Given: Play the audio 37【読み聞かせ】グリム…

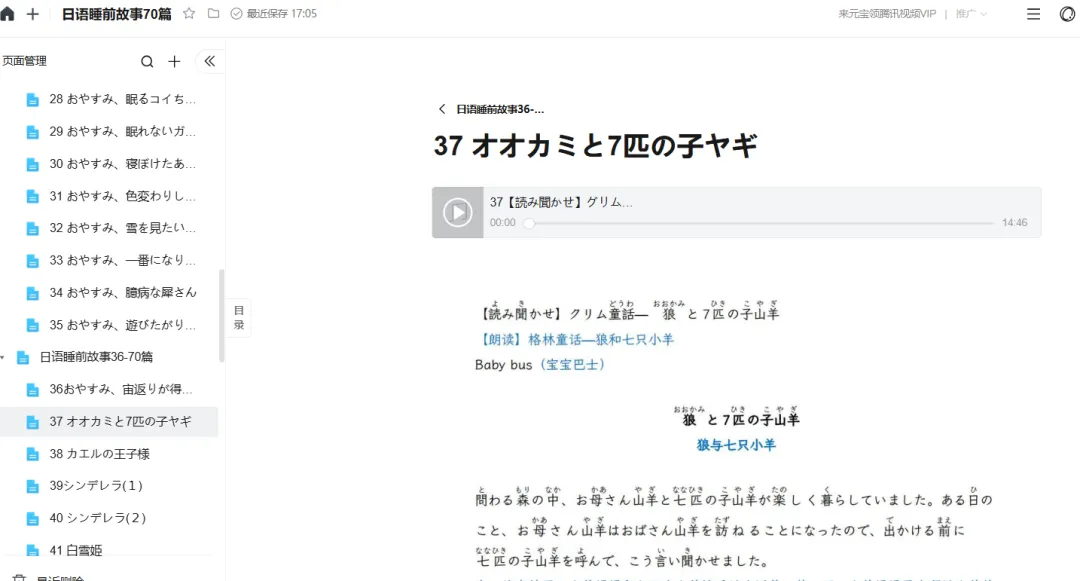Looking at the screenshot, I should point(457,213).
